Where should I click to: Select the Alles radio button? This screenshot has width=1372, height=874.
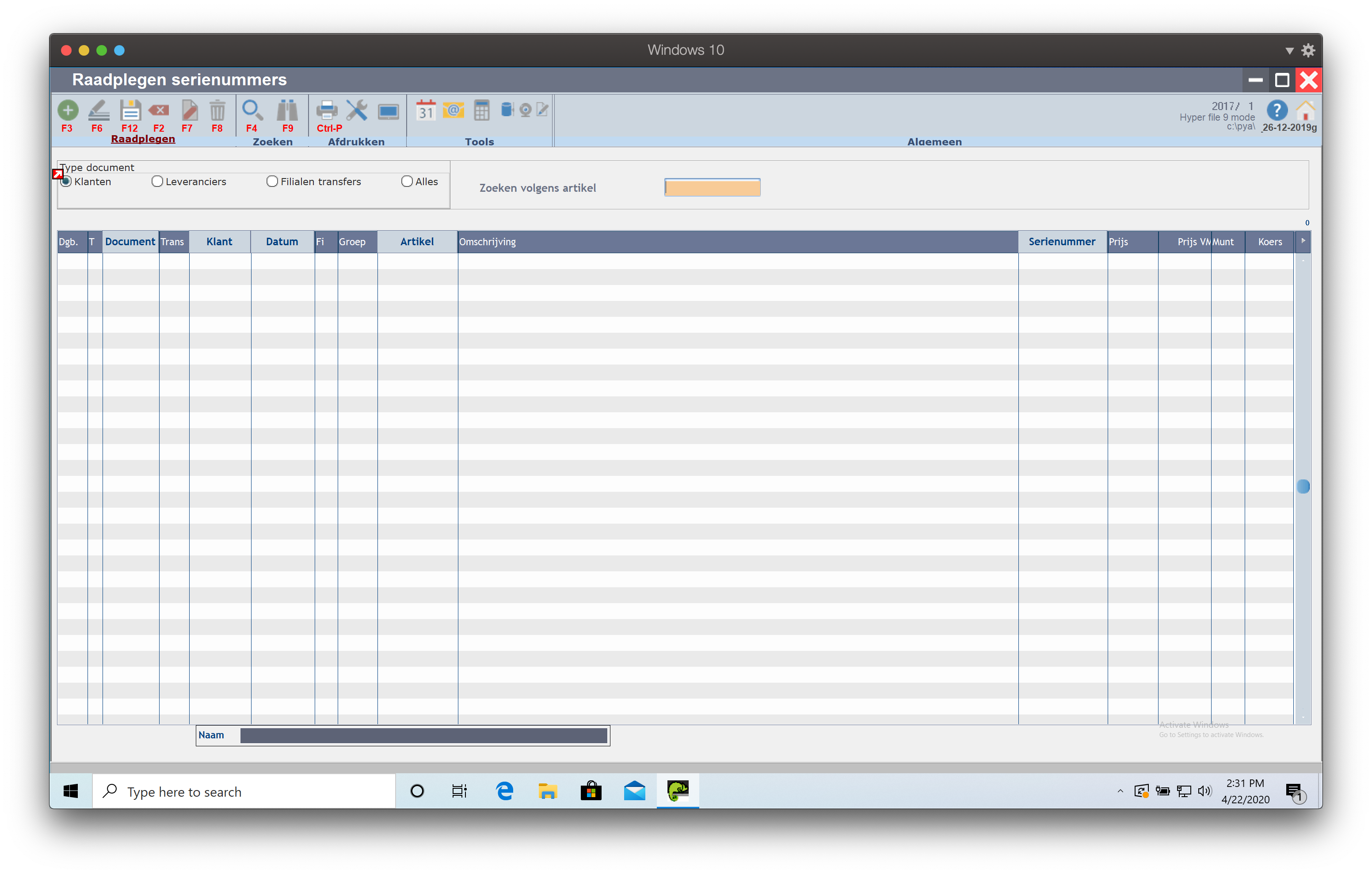407,181
